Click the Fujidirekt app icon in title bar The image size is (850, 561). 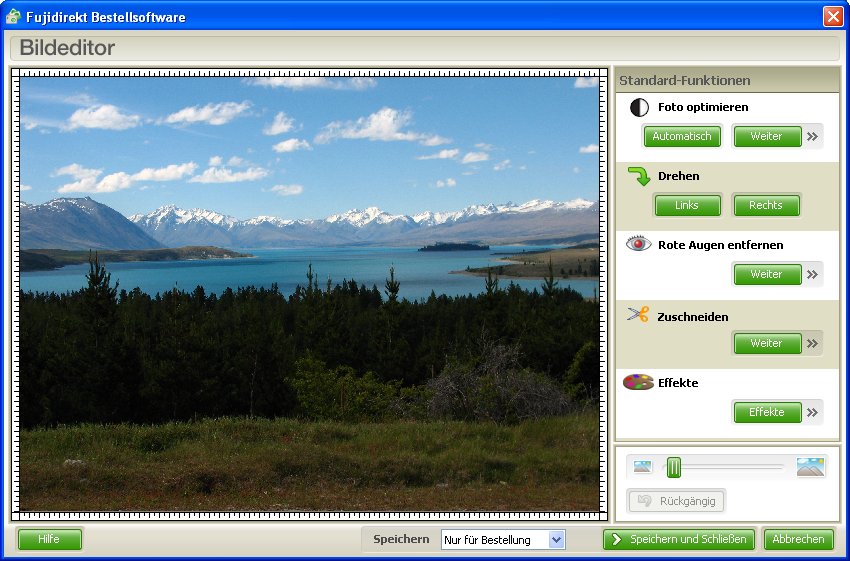(x=12, y=17)
